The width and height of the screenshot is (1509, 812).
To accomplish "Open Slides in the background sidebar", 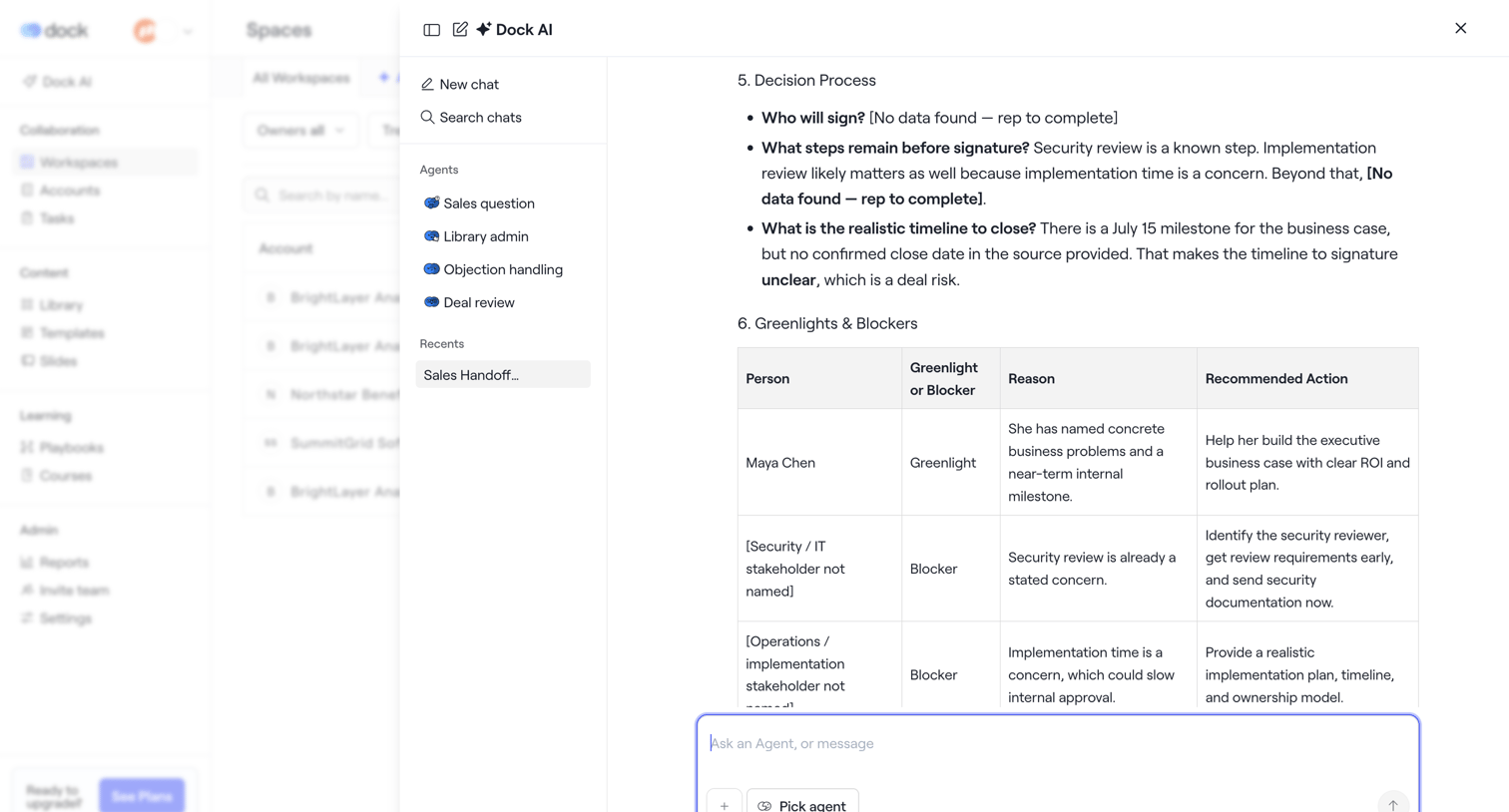I will [x=49, y=361].
